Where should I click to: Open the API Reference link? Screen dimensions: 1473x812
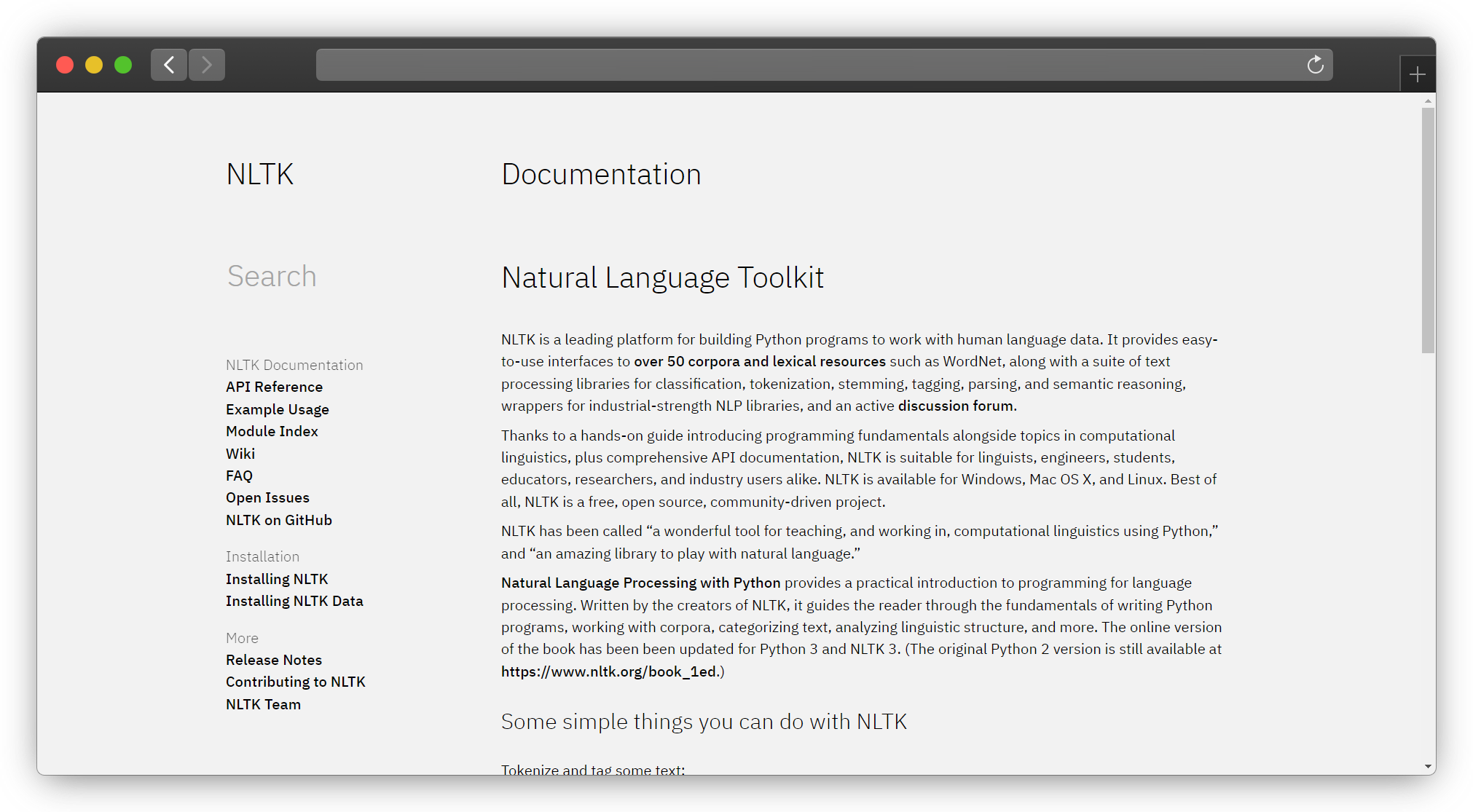274,387
